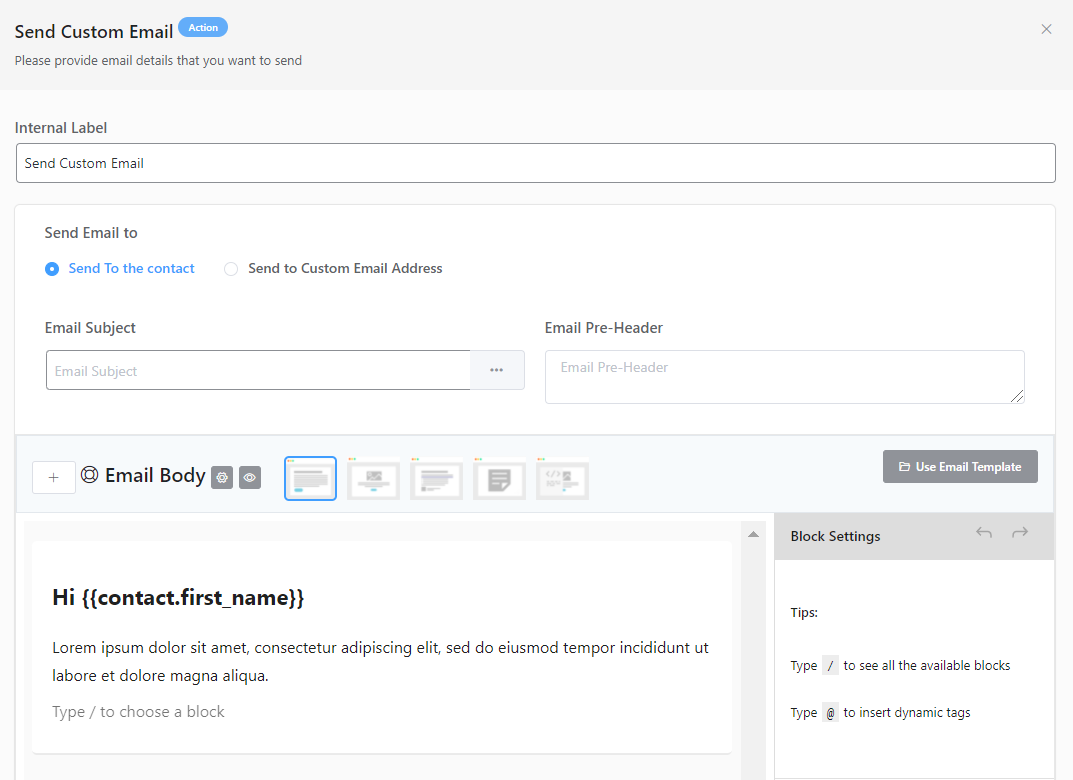Click the Hi {{contact.first_name}} heading
1073x780 pixels.
point(178,597)
